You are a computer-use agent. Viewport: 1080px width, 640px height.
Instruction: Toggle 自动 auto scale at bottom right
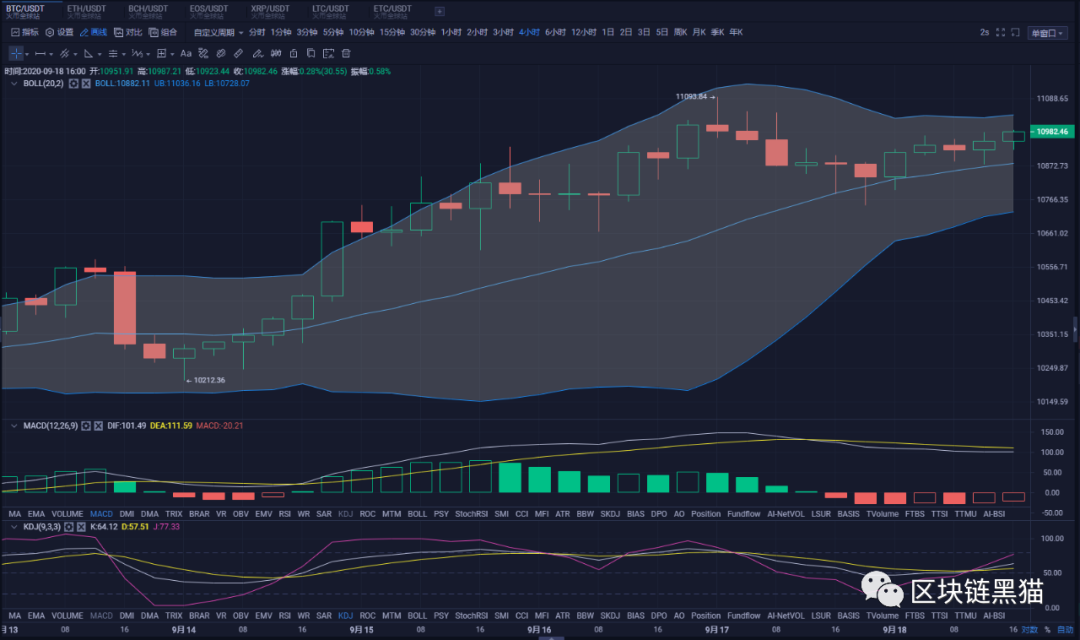[x=1066, y=630]
